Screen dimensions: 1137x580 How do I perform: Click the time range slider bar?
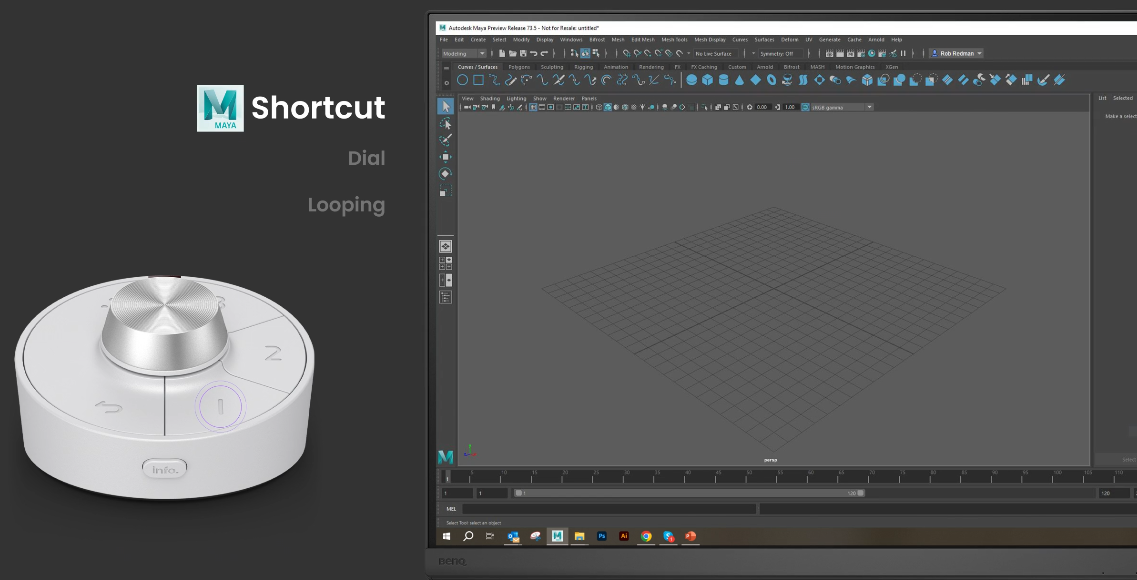coord(688,493)
